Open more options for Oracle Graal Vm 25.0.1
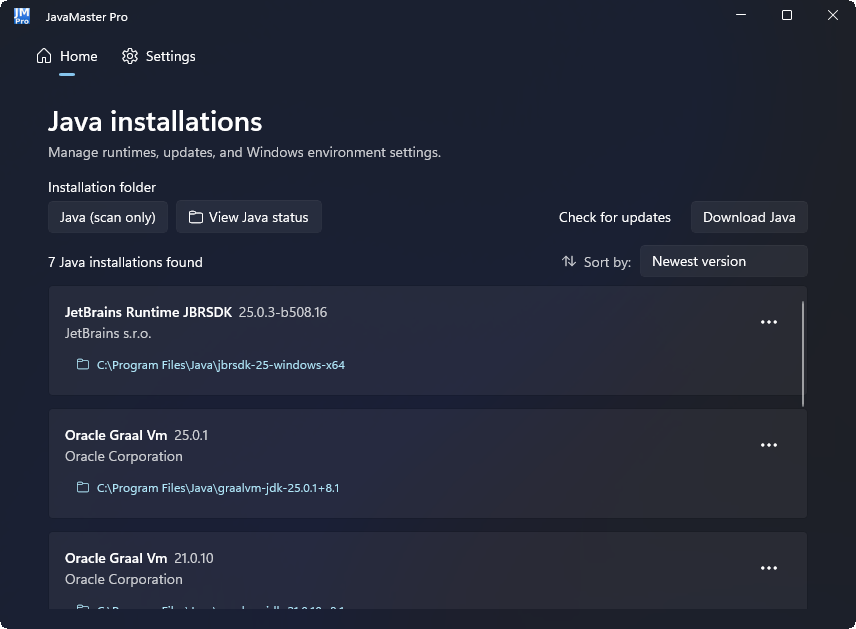The width and height of the screenshot is (856, 629). [769, 445]
